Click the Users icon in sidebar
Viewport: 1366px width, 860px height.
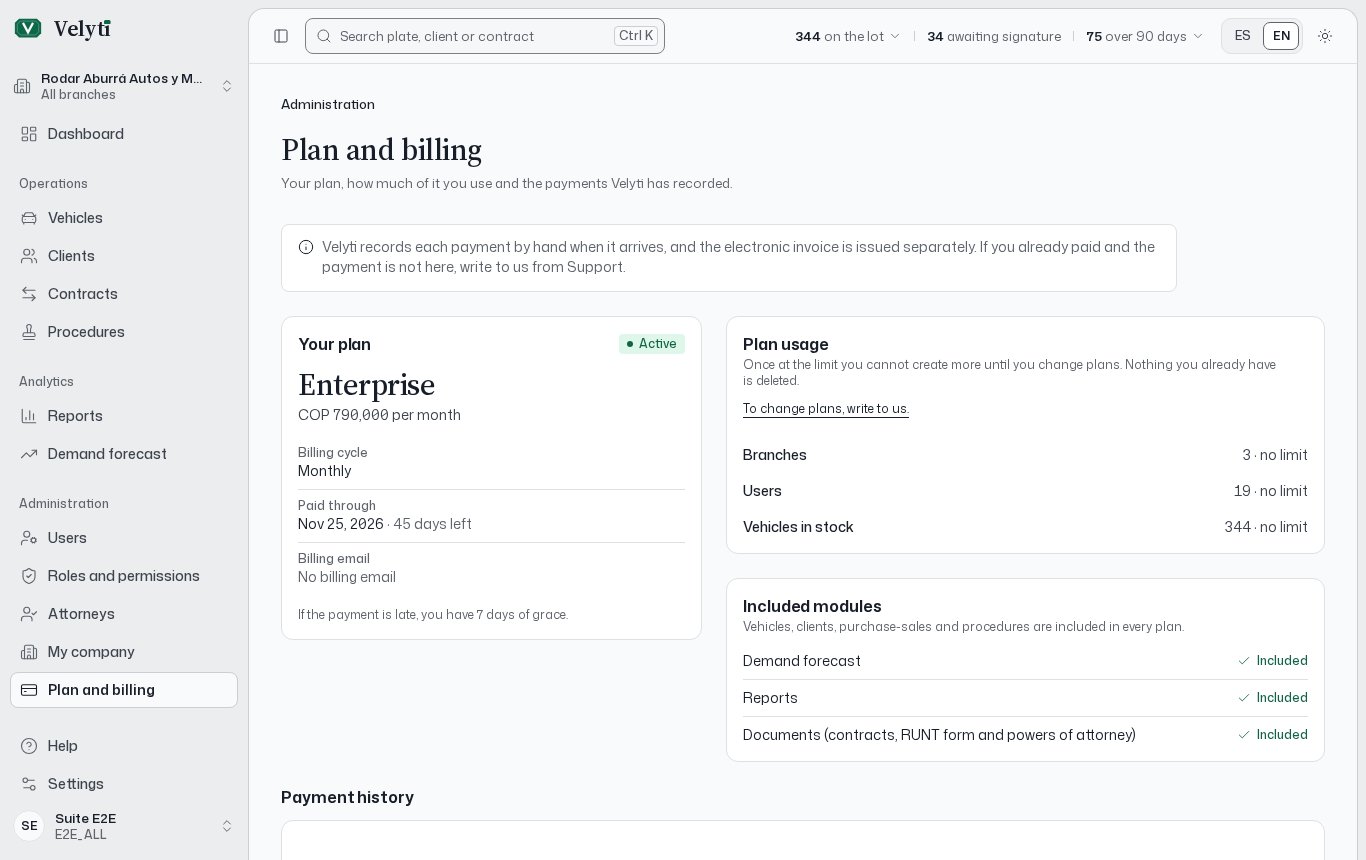(29, 538)
